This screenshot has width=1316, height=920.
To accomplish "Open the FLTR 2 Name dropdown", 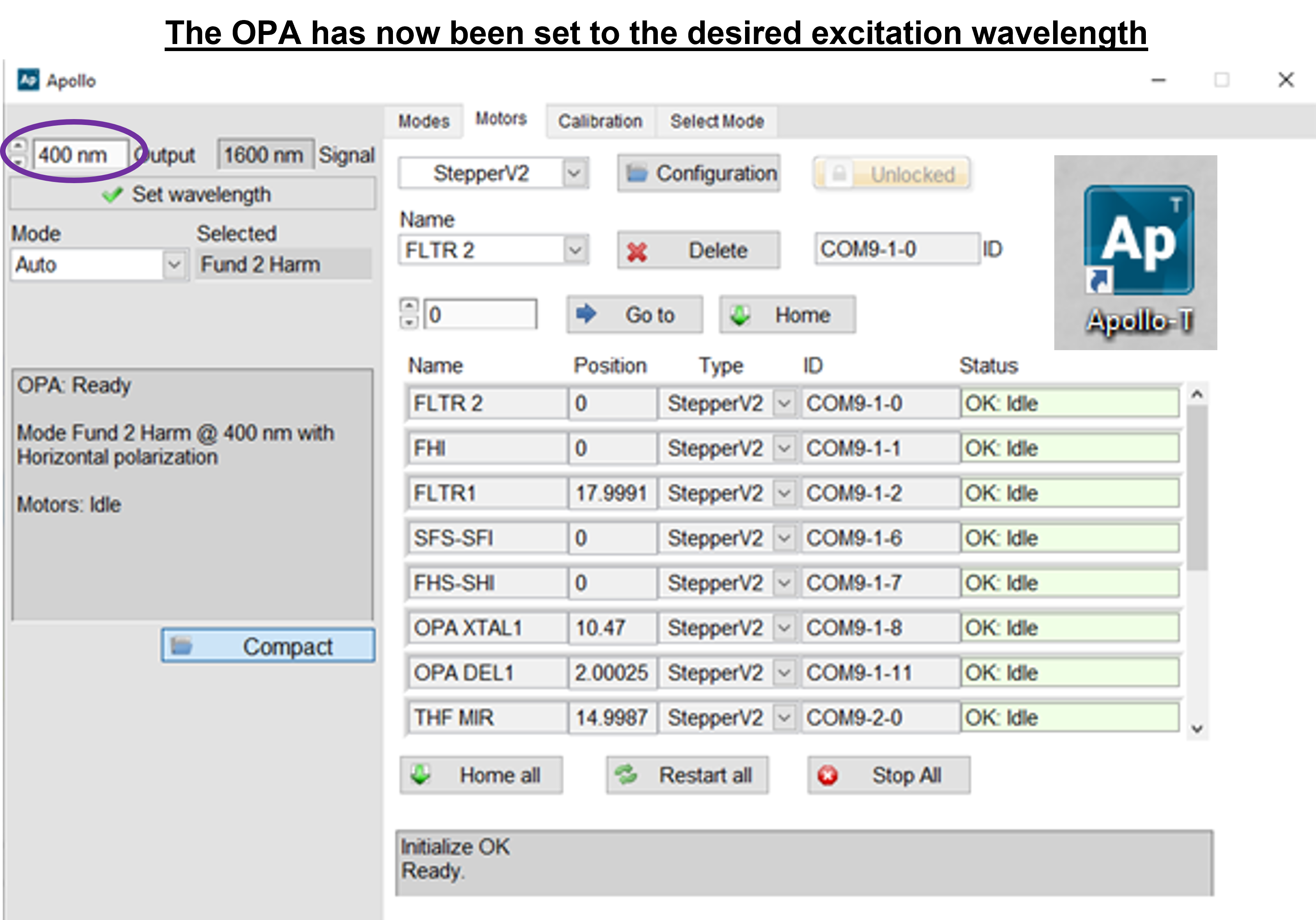I will point(574,250).
